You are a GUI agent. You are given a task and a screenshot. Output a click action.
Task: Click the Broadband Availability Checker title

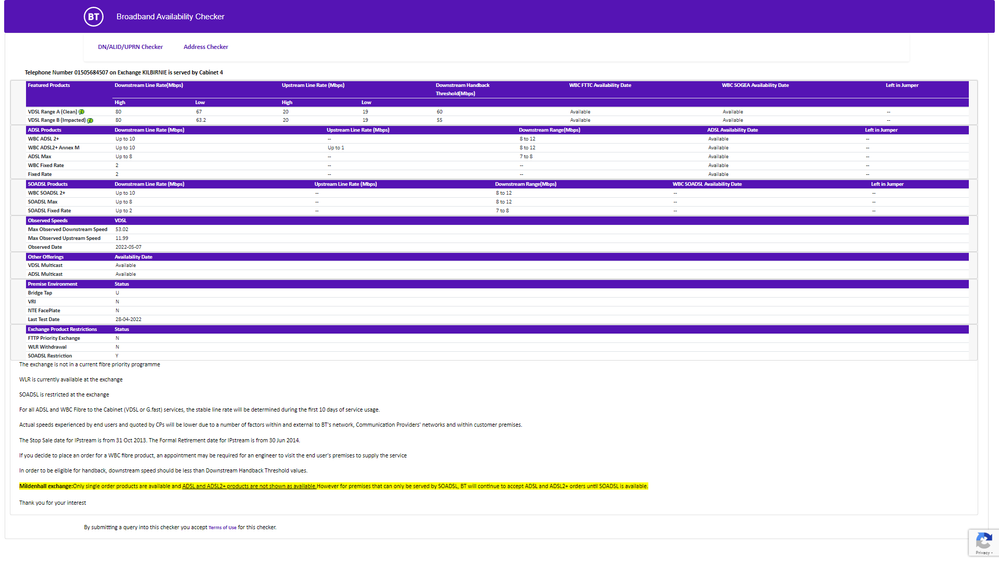coord(170,17)
